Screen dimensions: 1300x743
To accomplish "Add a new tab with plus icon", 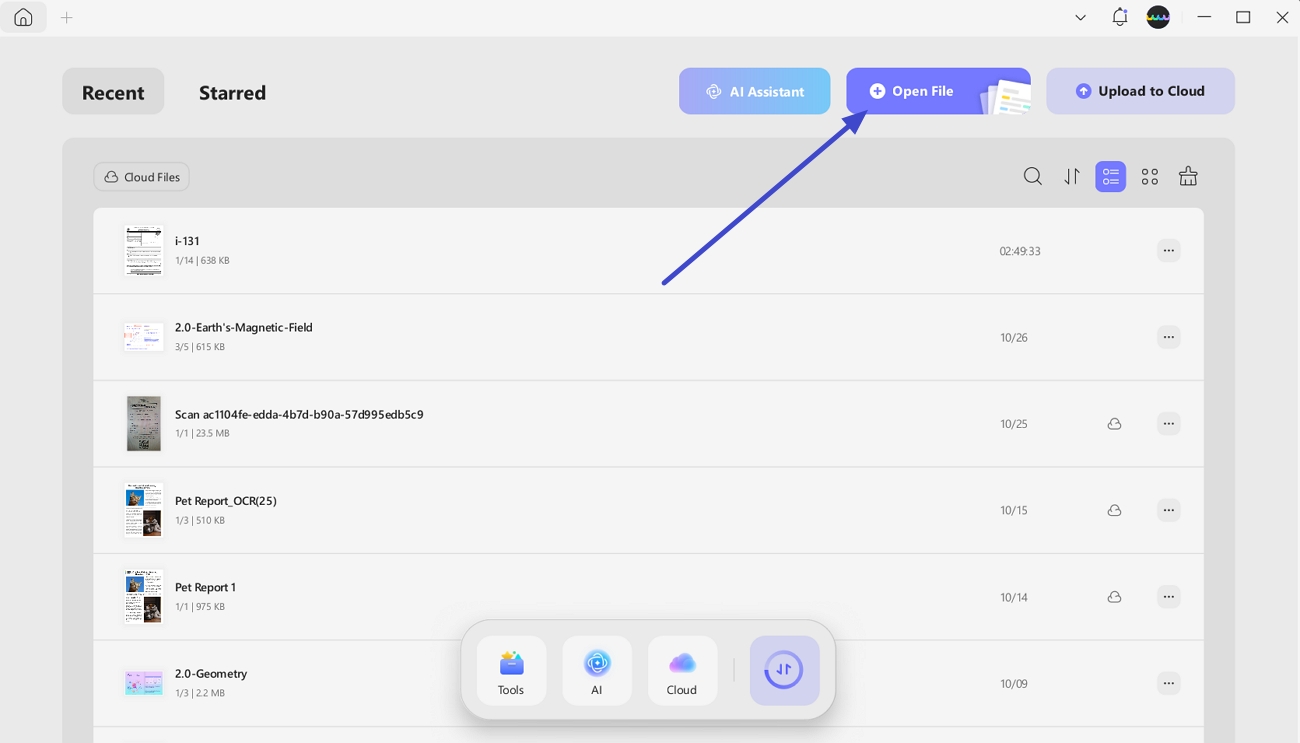I will (x=67, y=18).
